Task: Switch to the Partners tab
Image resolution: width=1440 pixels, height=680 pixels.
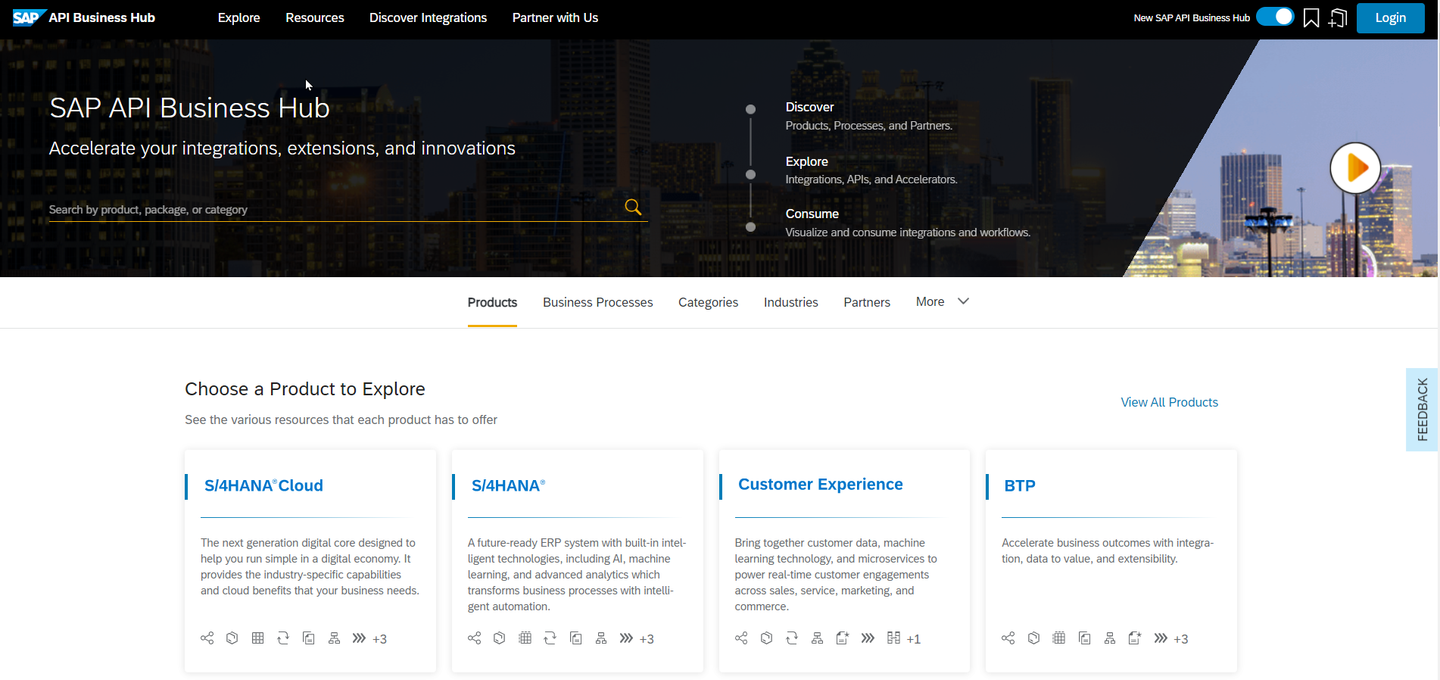Action: click(x=867, y=302)
